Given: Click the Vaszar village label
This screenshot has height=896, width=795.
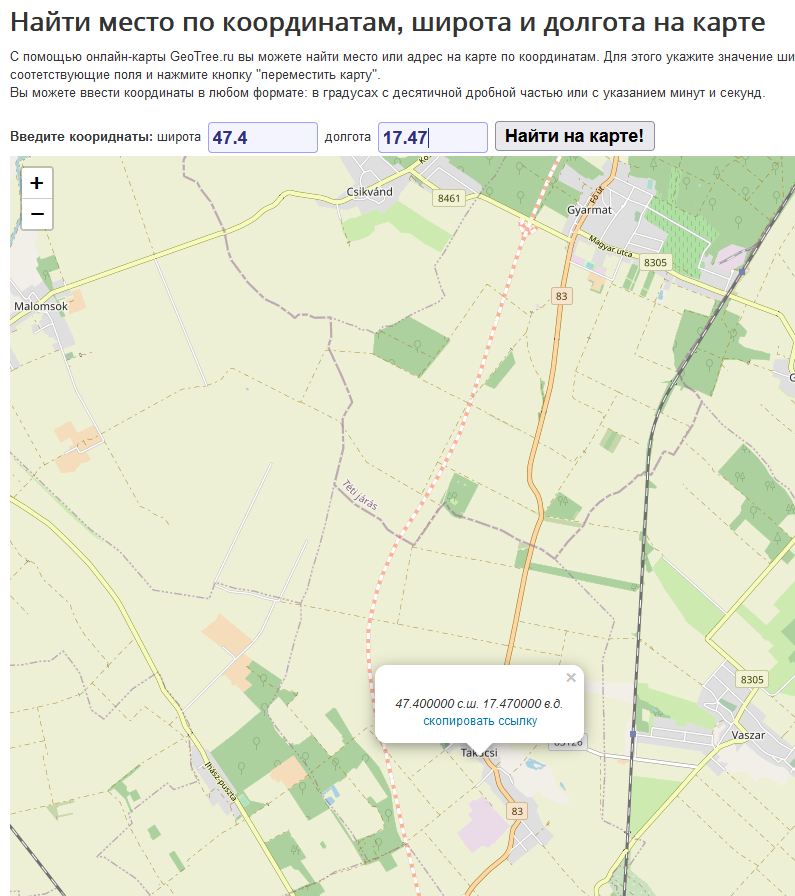Looking at the screenshot, I should [x=749, y=734].
